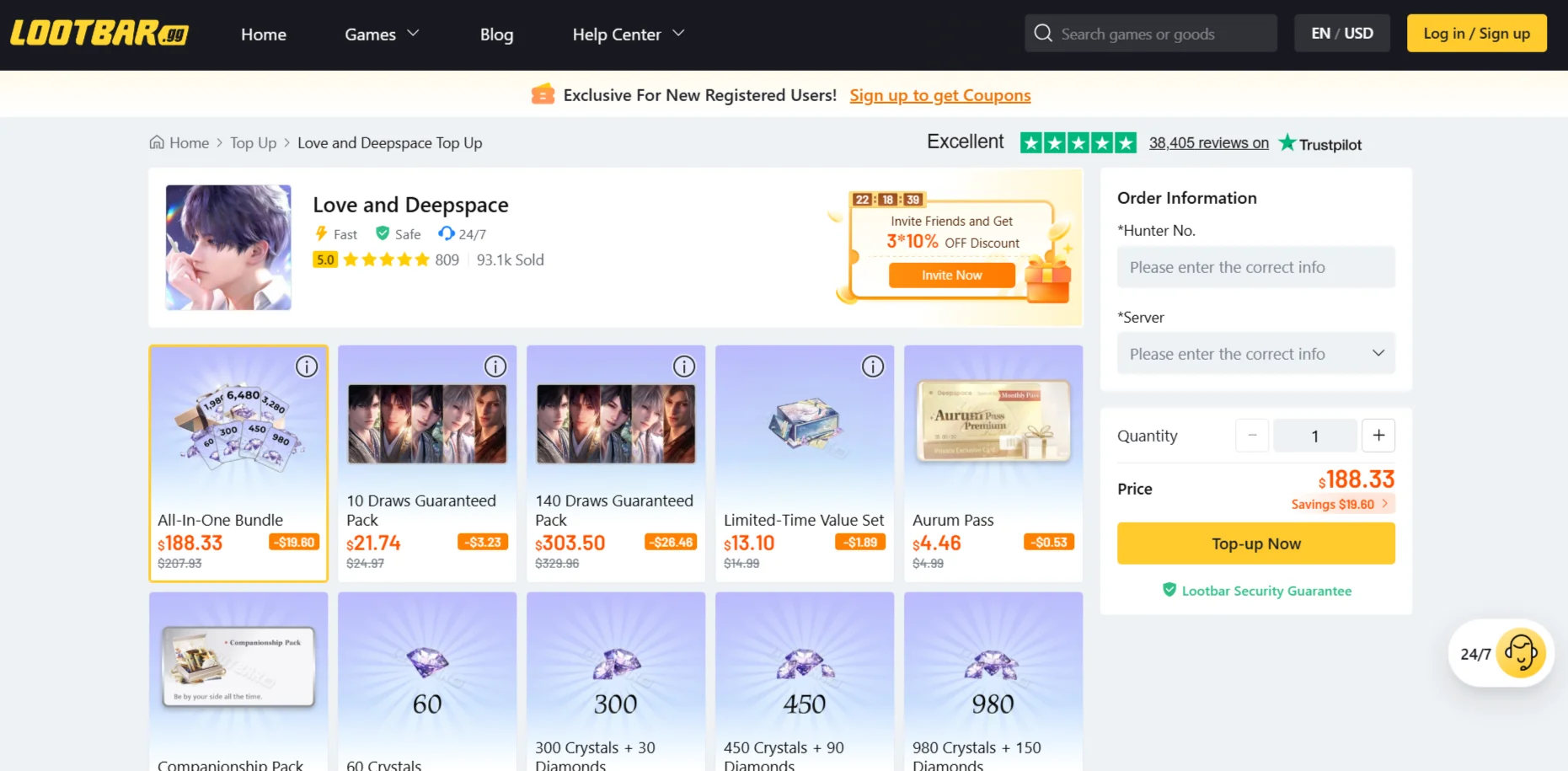The width and height of the screenshot is (1568, 771).
Task: Go to the Blog page
Action: click(x=496, y=35)
